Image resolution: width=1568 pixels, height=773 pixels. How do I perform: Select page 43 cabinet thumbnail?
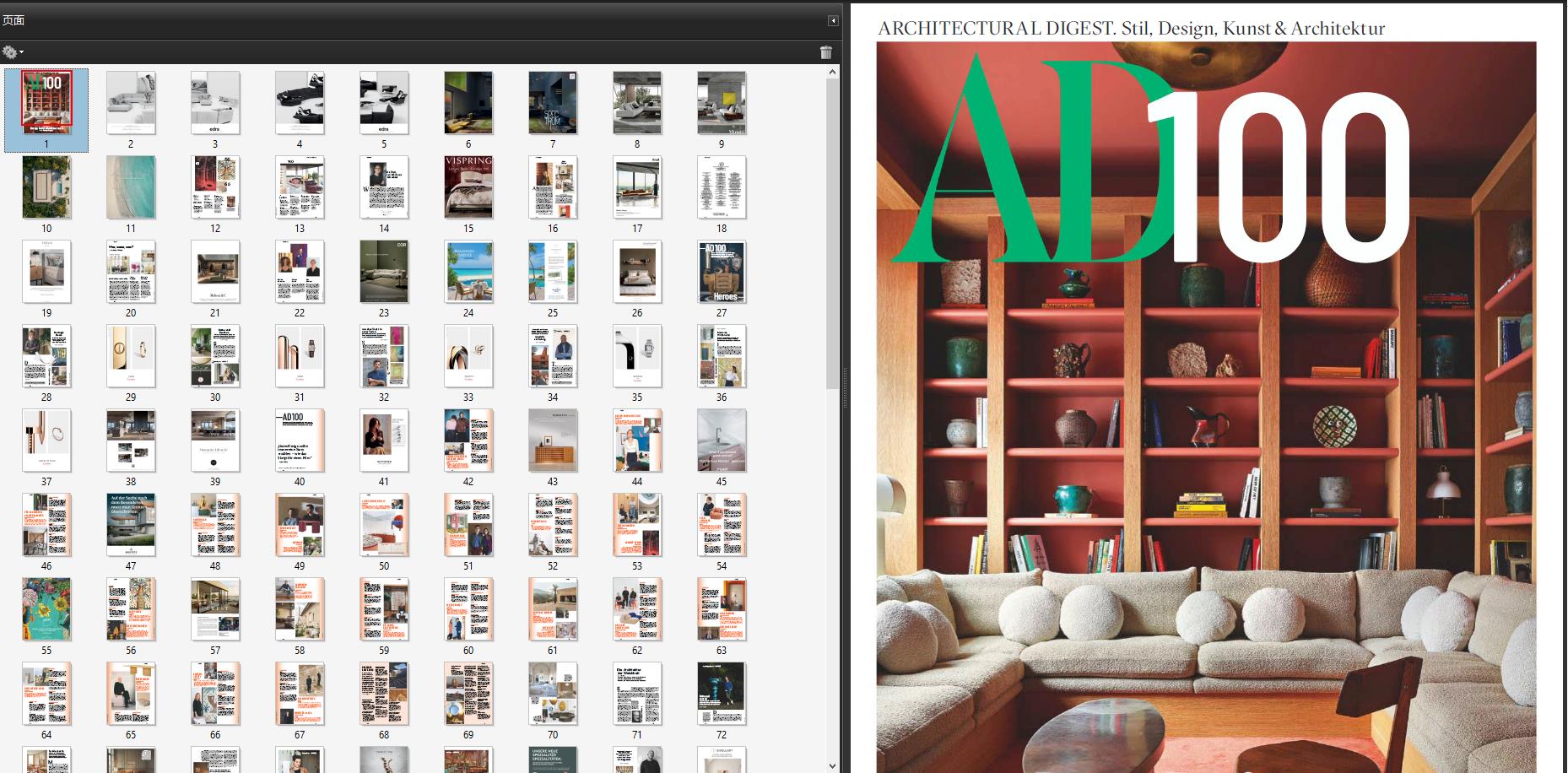553,440
